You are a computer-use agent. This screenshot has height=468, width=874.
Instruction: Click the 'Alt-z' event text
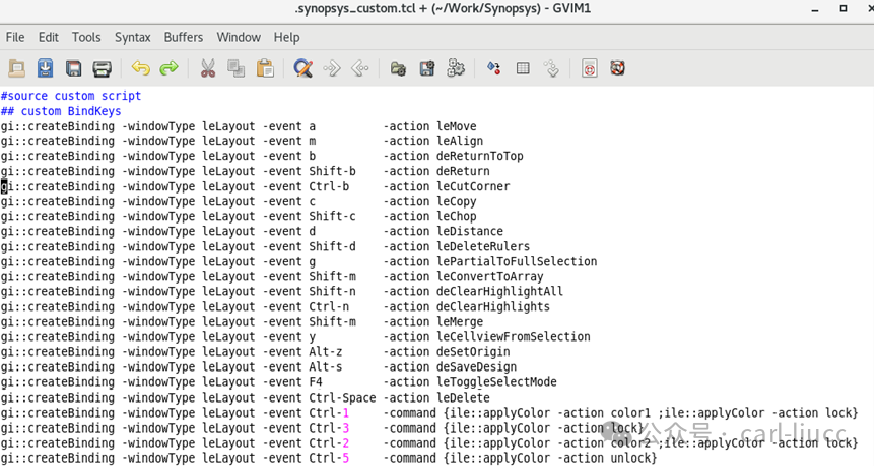click(x=326, y=352)
